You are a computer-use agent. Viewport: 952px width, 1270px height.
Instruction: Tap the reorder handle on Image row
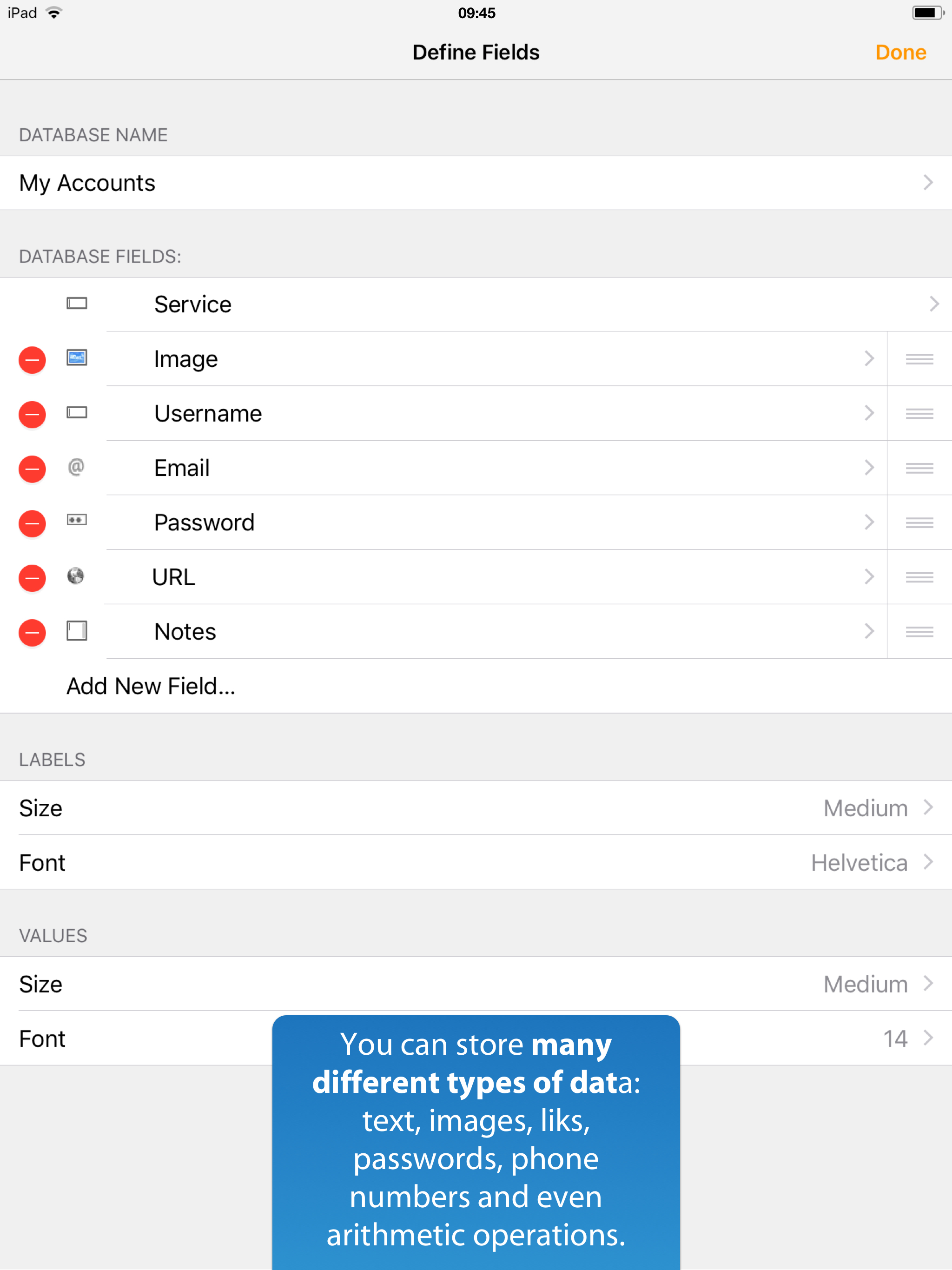point(919,359)
